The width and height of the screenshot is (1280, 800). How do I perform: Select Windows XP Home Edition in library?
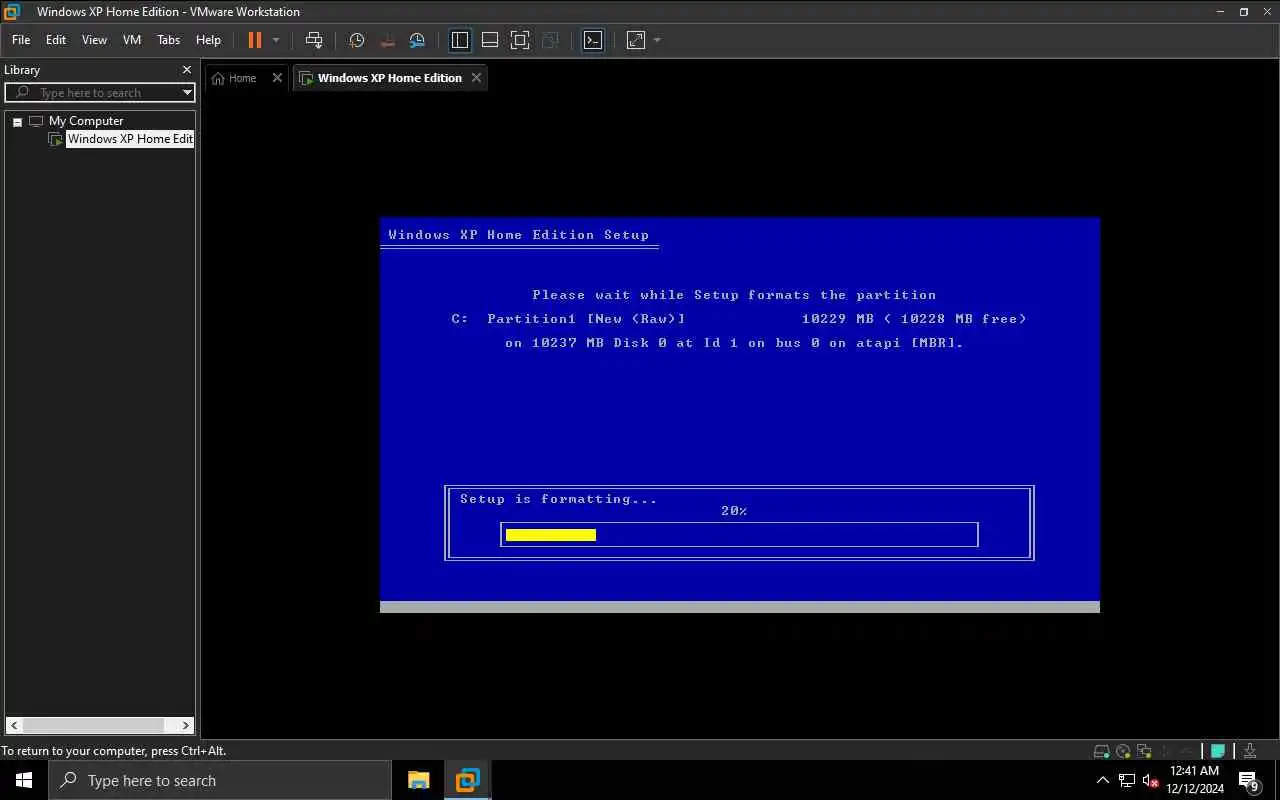pyautogui.click(x=130, y=139)
